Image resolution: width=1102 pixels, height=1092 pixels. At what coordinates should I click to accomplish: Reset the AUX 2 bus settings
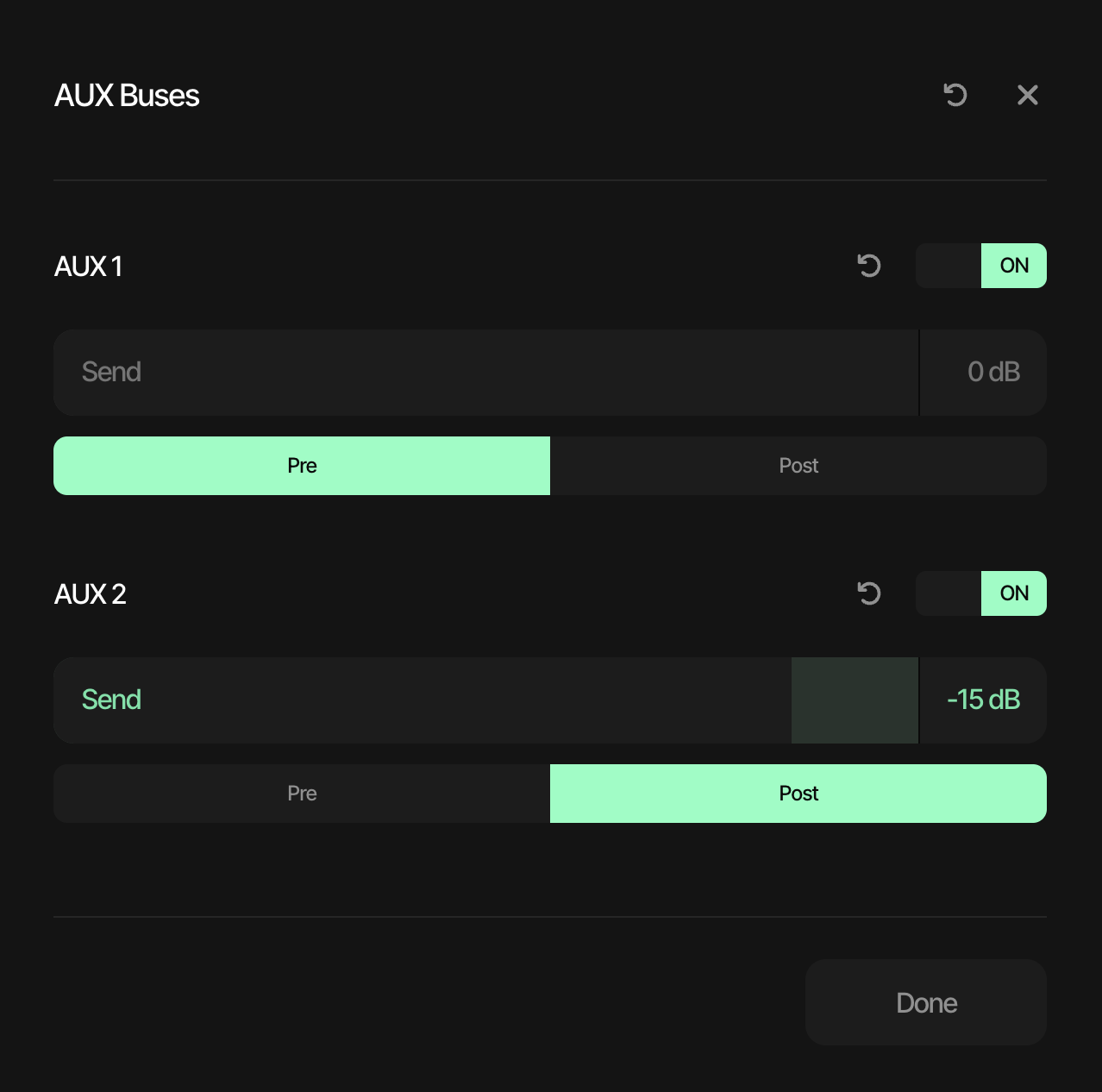tap(869, 593)
